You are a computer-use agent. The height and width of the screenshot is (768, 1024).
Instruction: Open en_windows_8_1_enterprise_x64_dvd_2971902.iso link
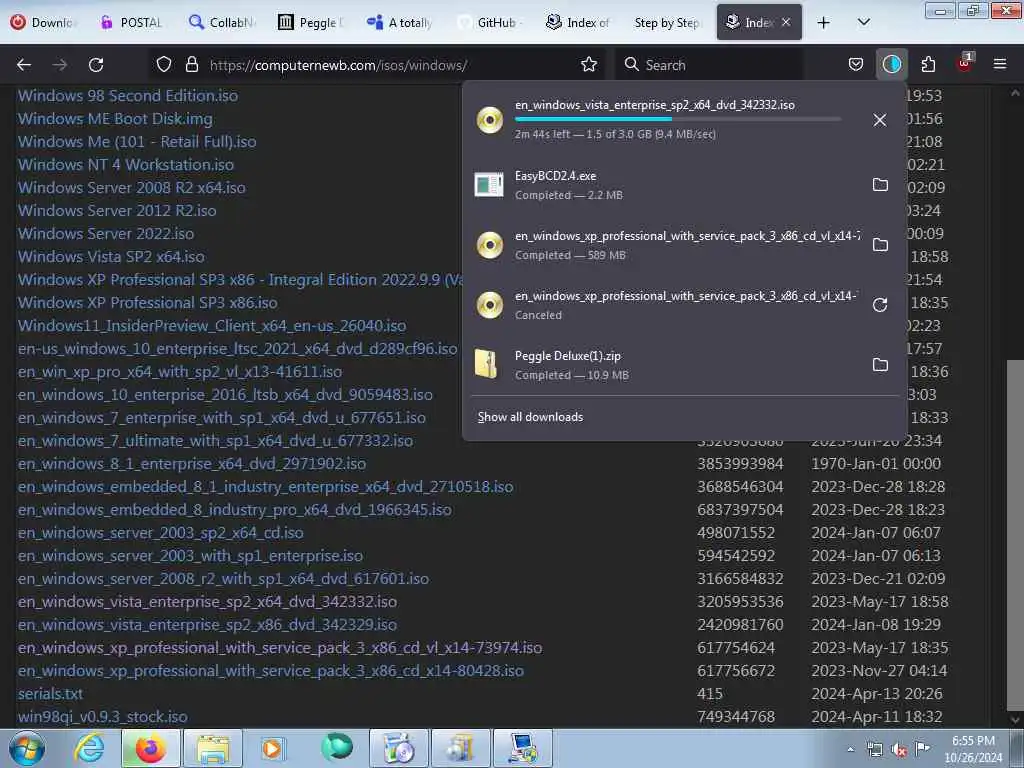pyautogui.click(x=192, y=464)
